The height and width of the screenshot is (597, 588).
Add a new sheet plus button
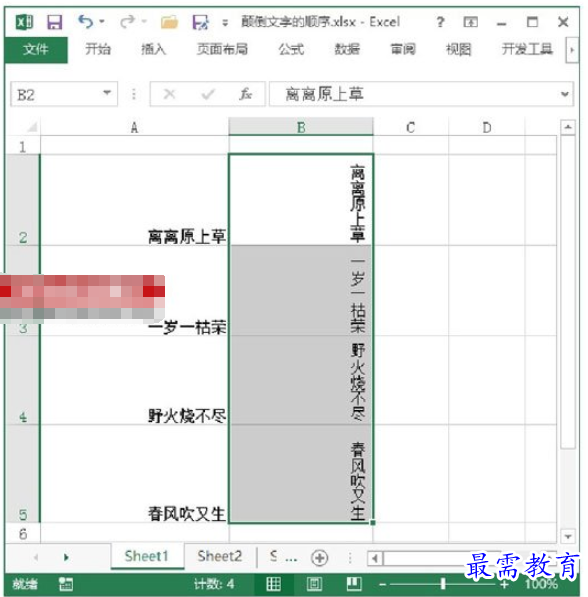(x=319, y=558)
